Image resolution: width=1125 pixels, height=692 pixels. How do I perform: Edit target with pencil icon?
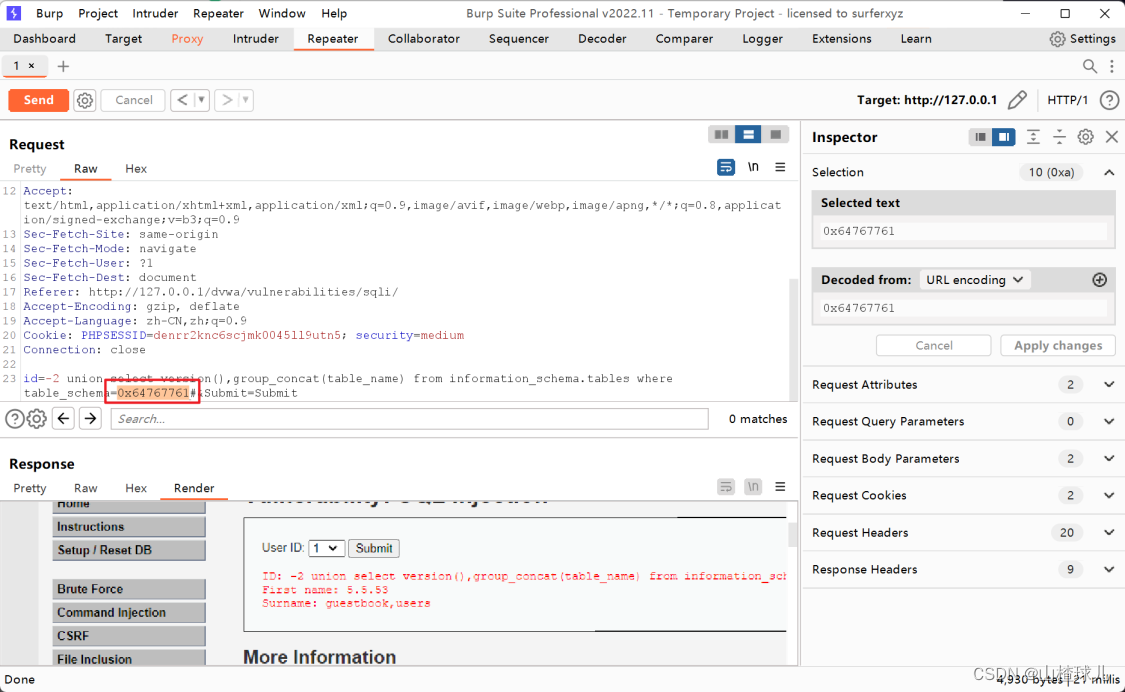(1017, 100)
